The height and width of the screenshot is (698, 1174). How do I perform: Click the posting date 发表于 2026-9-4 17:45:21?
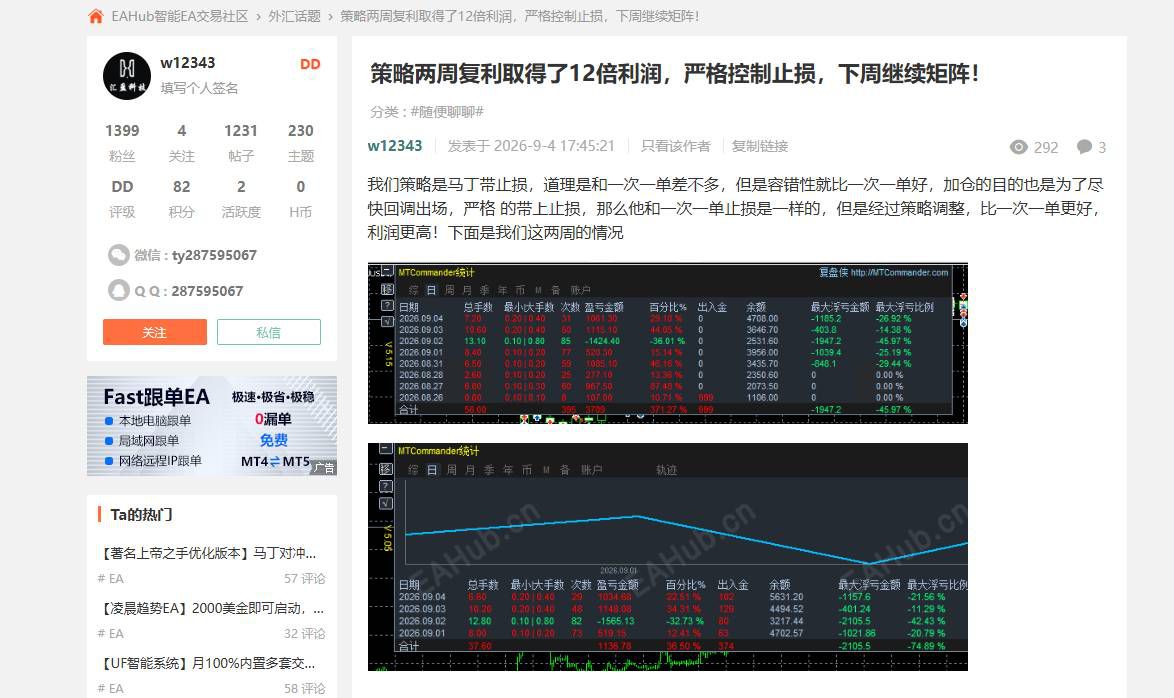coord(531,146)
